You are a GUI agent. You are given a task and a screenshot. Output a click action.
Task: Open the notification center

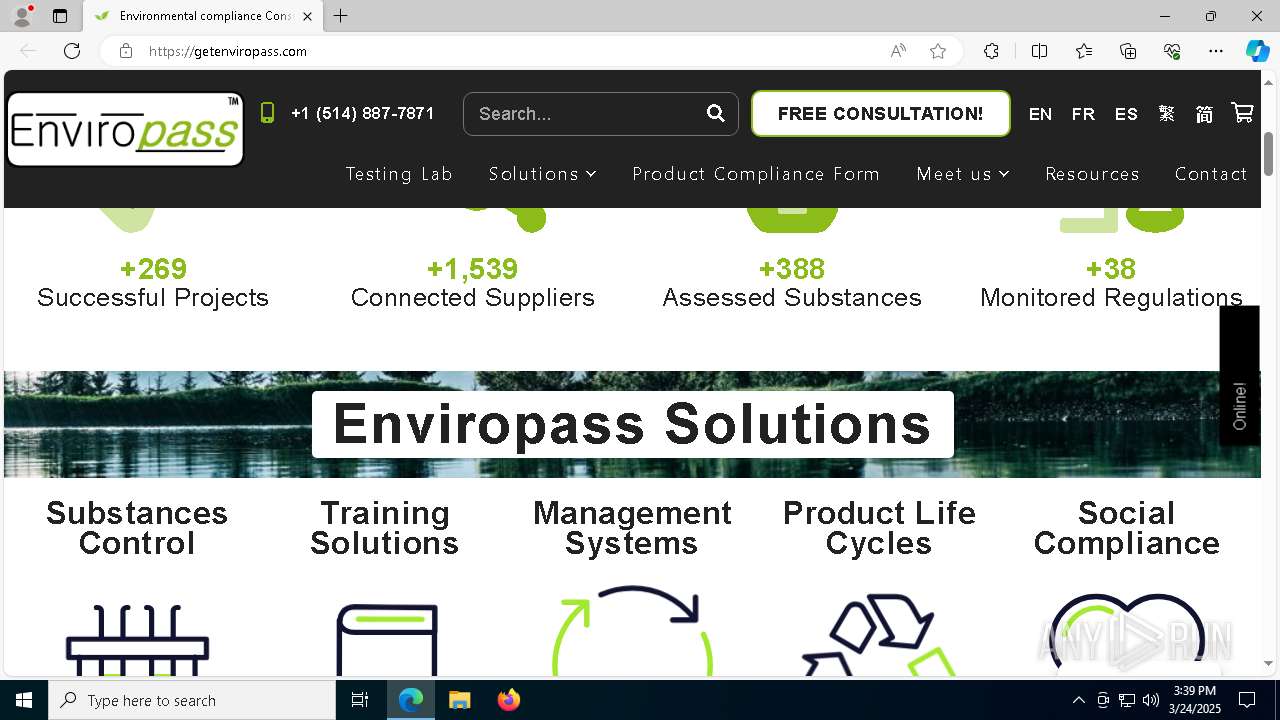coord(1247,700)
